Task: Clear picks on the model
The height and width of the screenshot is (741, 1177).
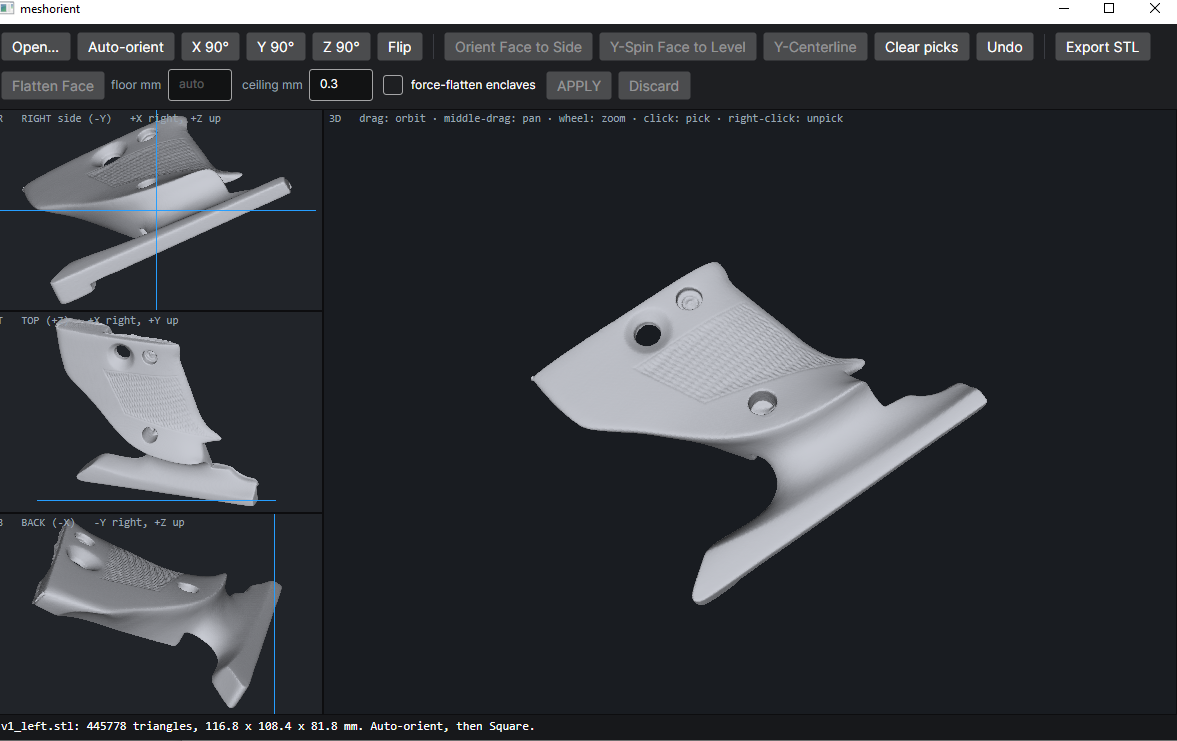Action: coord(921,47)
